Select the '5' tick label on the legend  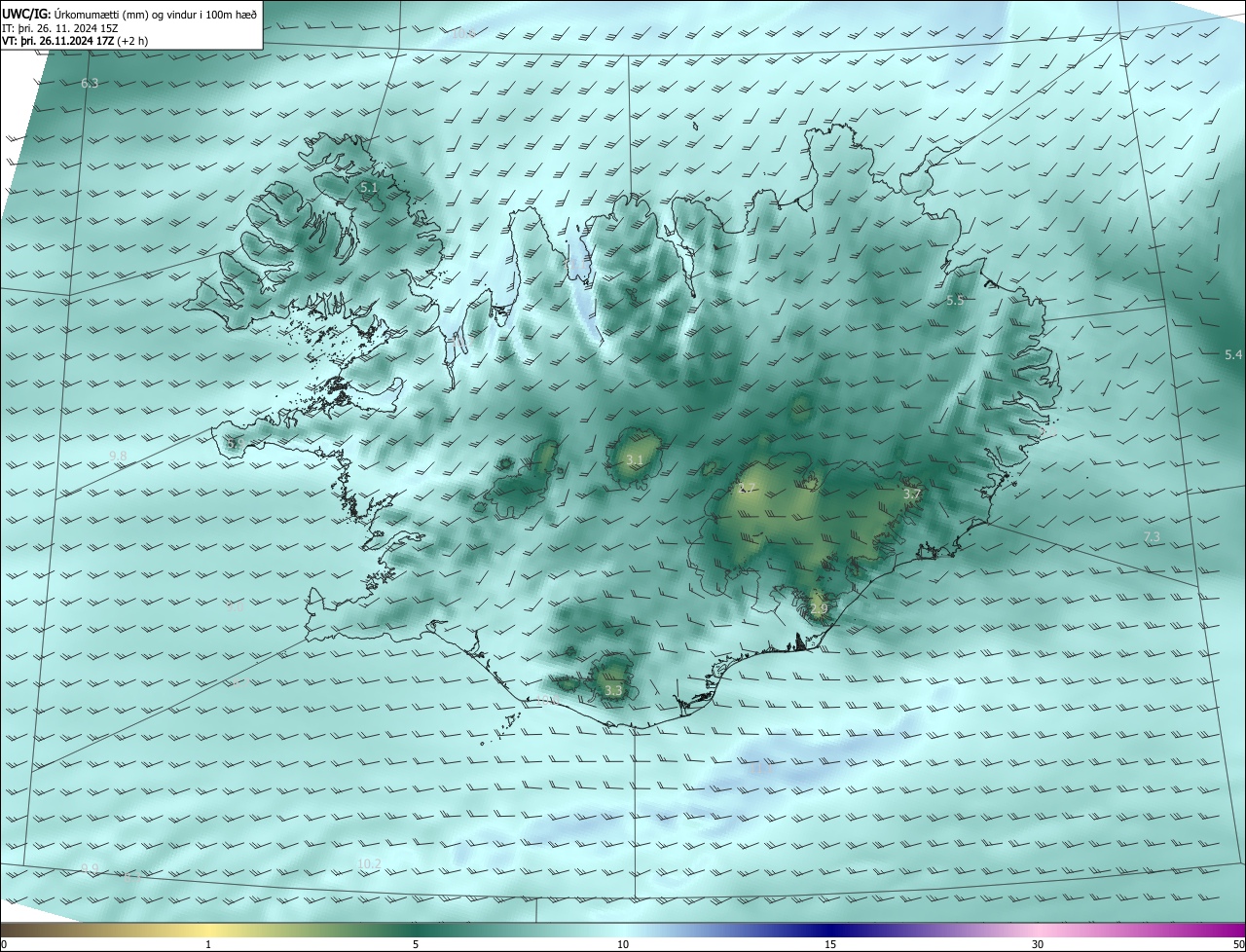pos(416,945)
